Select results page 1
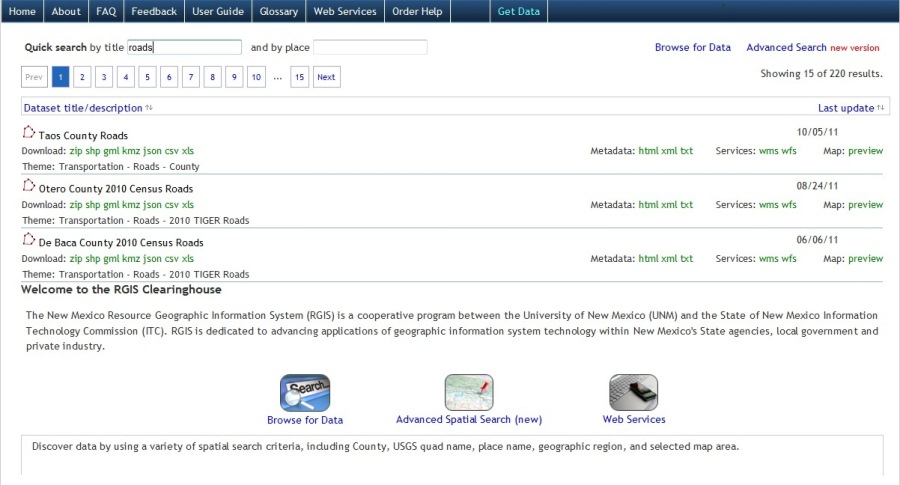 point(60,77)
